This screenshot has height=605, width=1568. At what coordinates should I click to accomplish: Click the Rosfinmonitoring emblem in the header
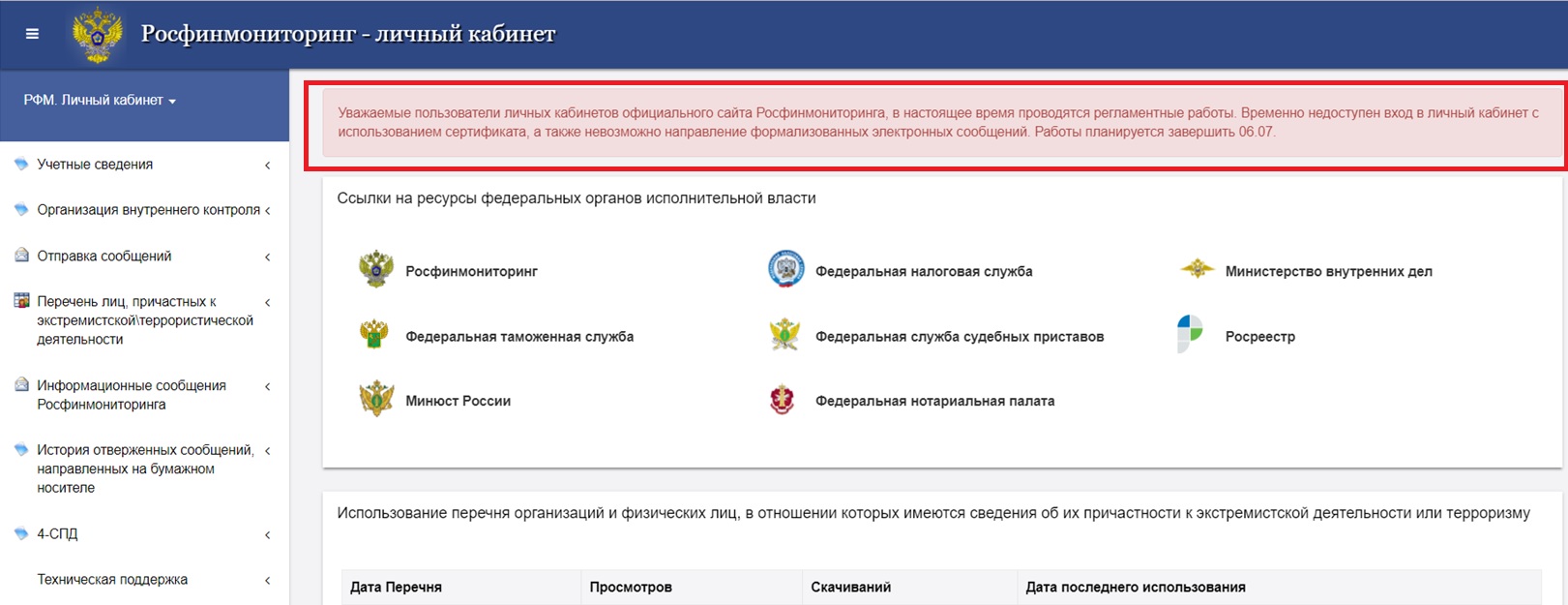(x=98, y=35)
